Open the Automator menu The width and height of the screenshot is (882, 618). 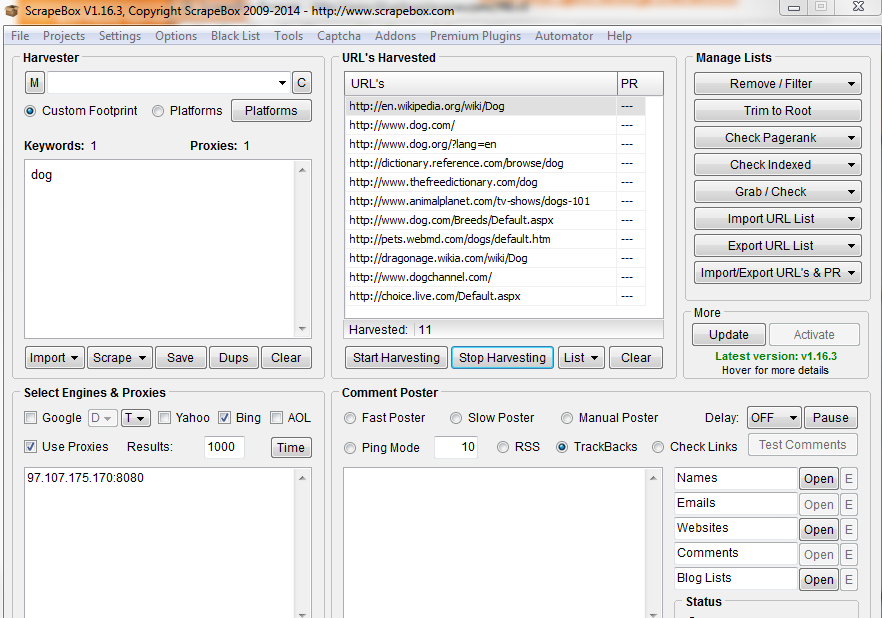pyautogui.click(x=564, y=36)
